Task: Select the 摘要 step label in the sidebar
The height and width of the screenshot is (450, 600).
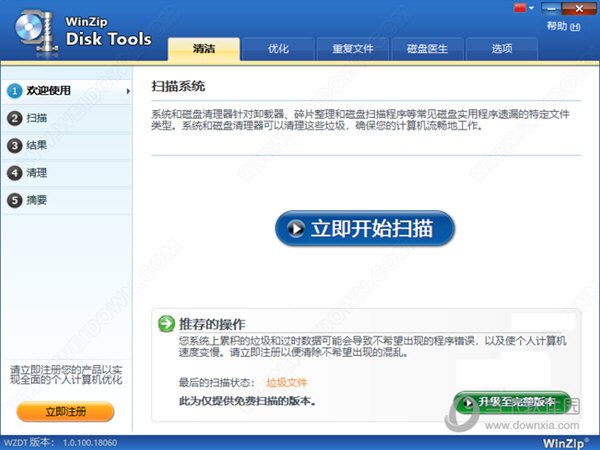Action: [x=37, y=200]
